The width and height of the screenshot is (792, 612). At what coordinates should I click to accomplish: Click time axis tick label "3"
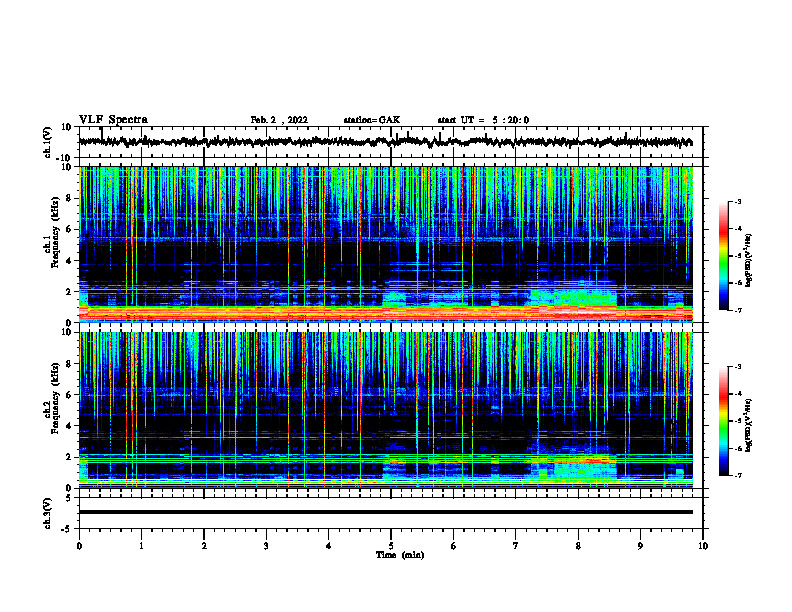click(x=266, y=546)
